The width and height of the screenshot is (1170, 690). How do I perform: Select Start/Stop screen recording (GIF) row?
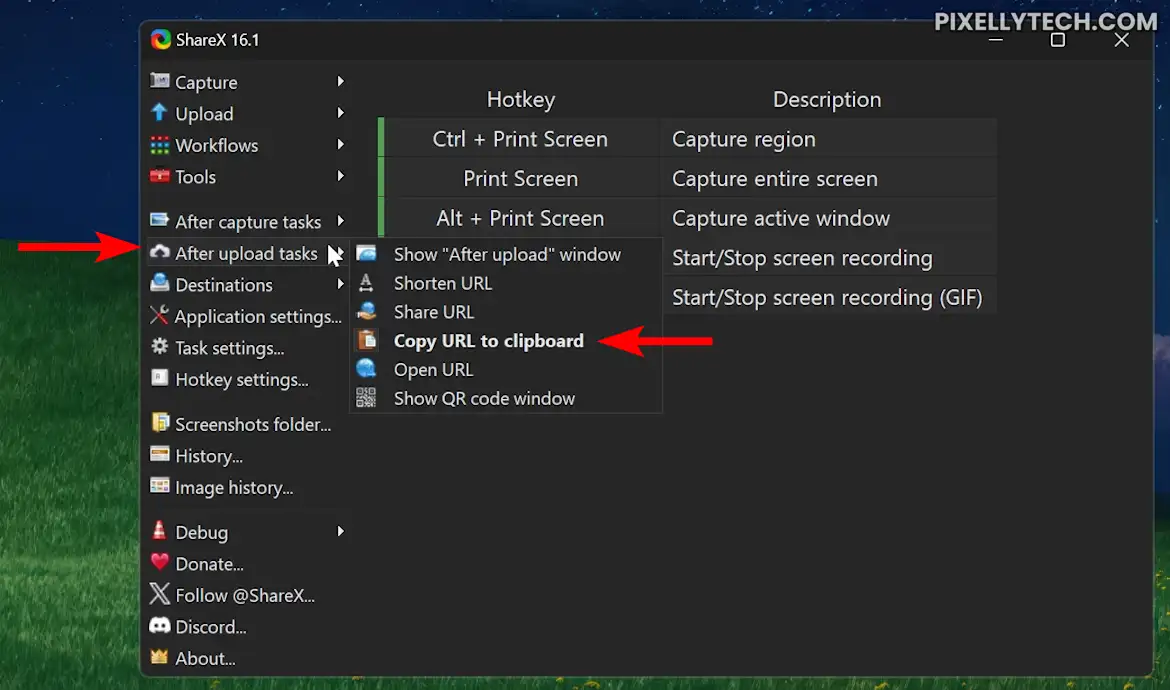829,297
